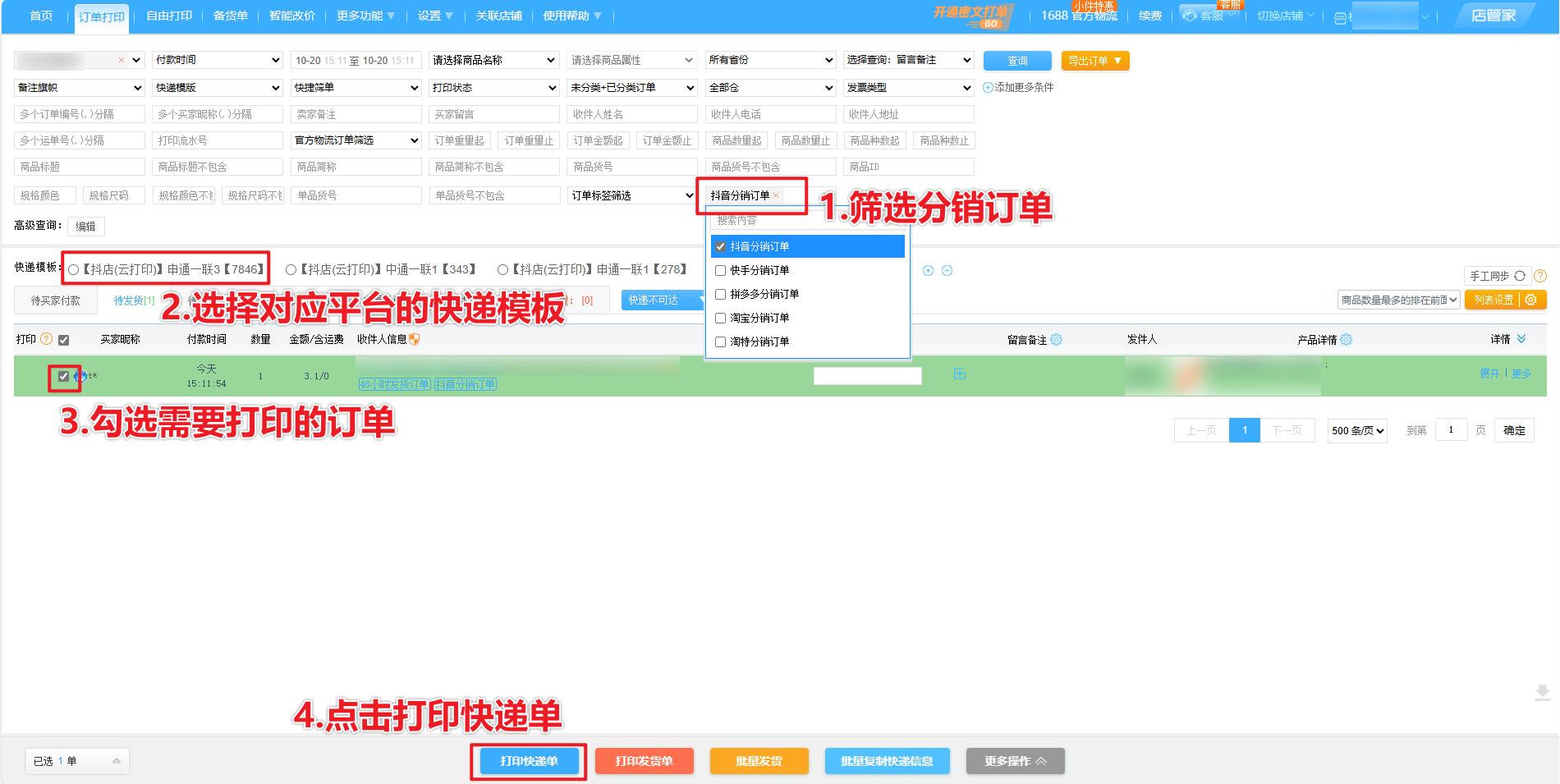Image resolution: width=1560 pixels, height=784 pixels.
Task: Click the 查询 search button
Action: coord(1017,61)
